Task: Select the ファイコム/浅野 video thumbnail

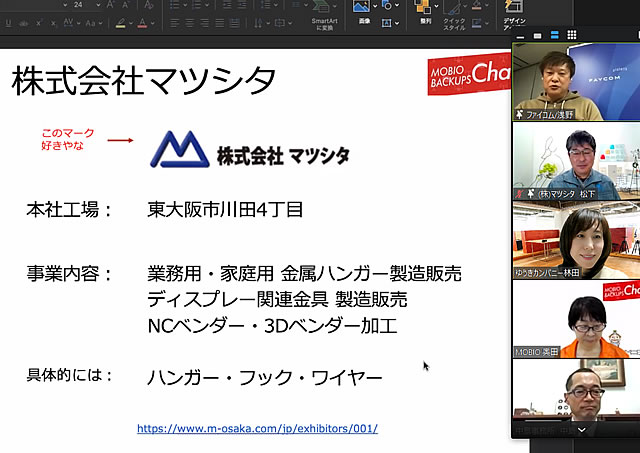Action: click(576, 82)
